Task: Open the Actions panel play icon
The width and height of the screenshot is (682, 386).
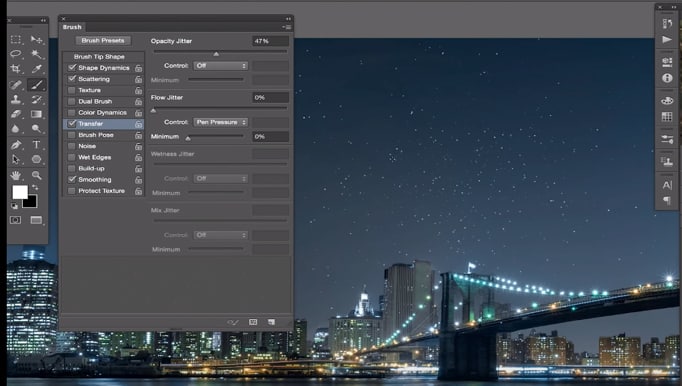Action: click(x=667, y=40)
